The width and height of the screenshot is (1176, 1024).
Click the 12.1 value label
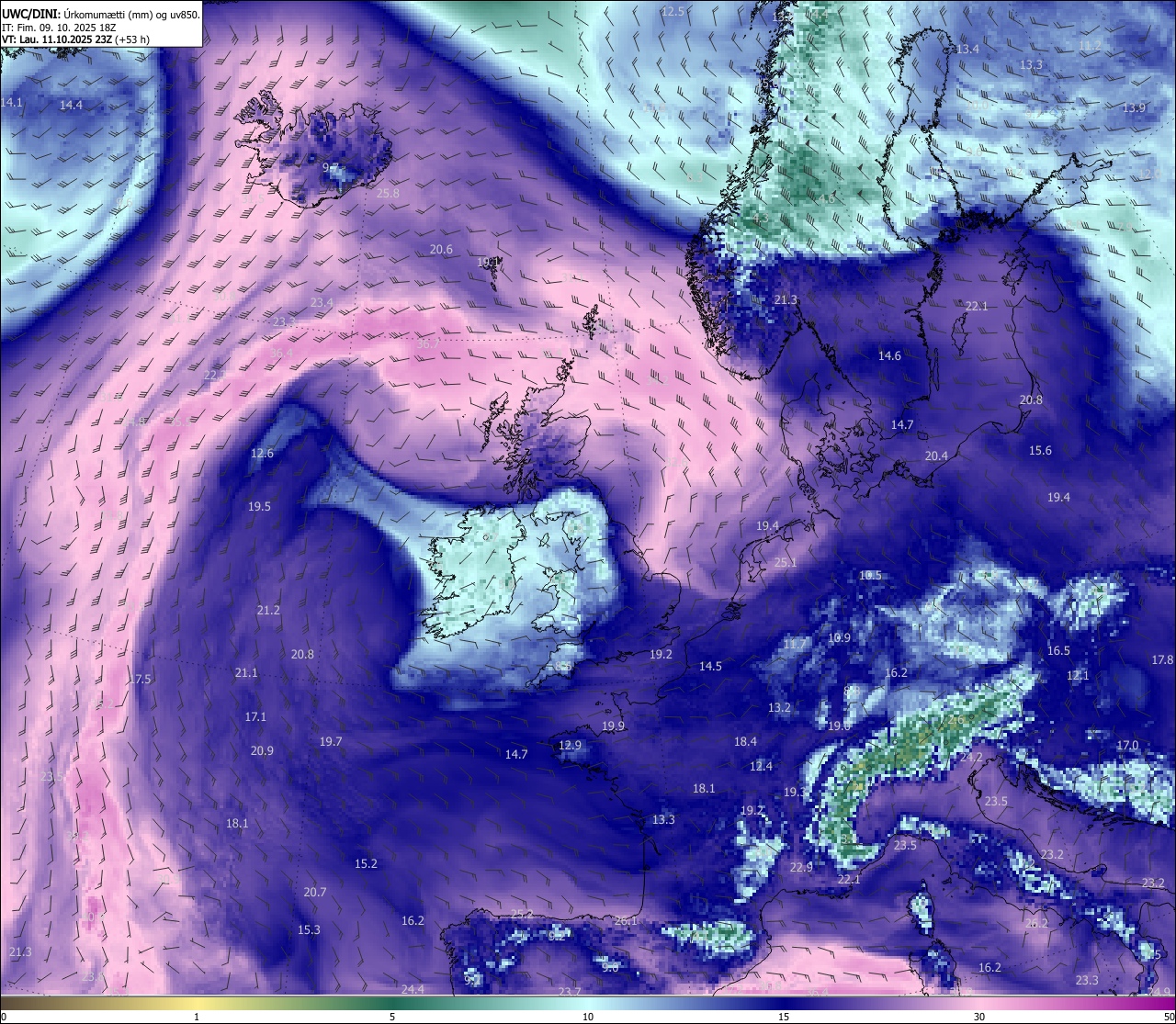tap(1078, 676)
